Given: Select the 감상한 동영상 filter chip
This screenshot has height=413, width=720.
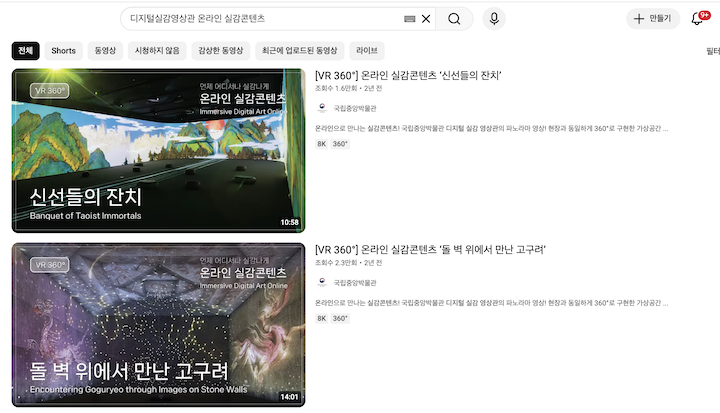Looking at the screenshot, I should [220, 51].
